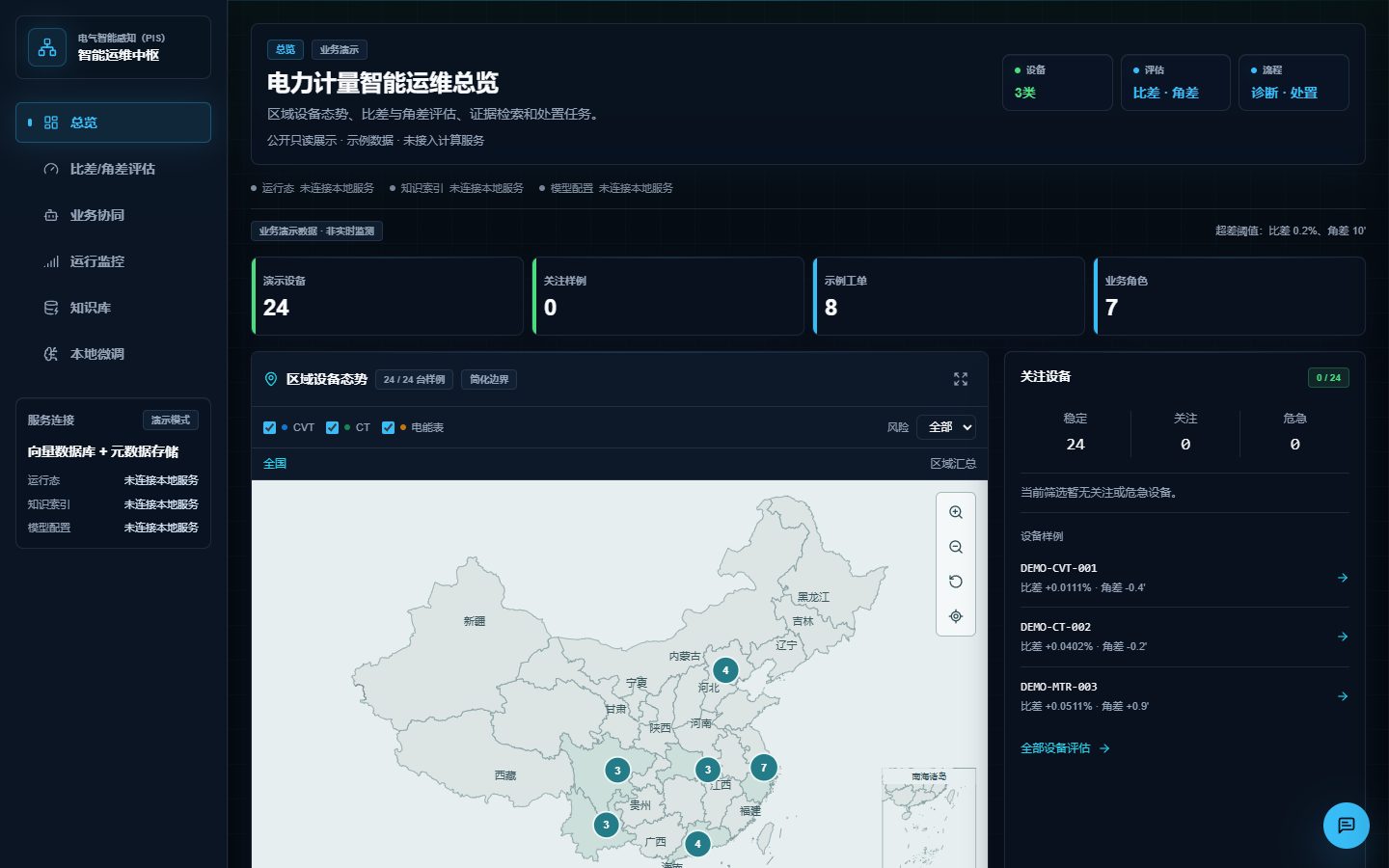
Task: Open the 业务角色 7 stat card
Action: coord(1230,296)
